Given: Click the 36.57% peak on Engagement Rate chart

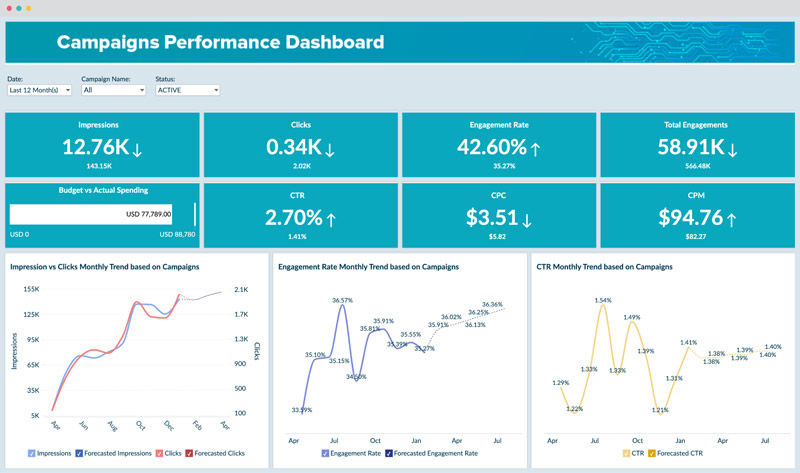Looking at the screenshot, I should coord(342,304).
